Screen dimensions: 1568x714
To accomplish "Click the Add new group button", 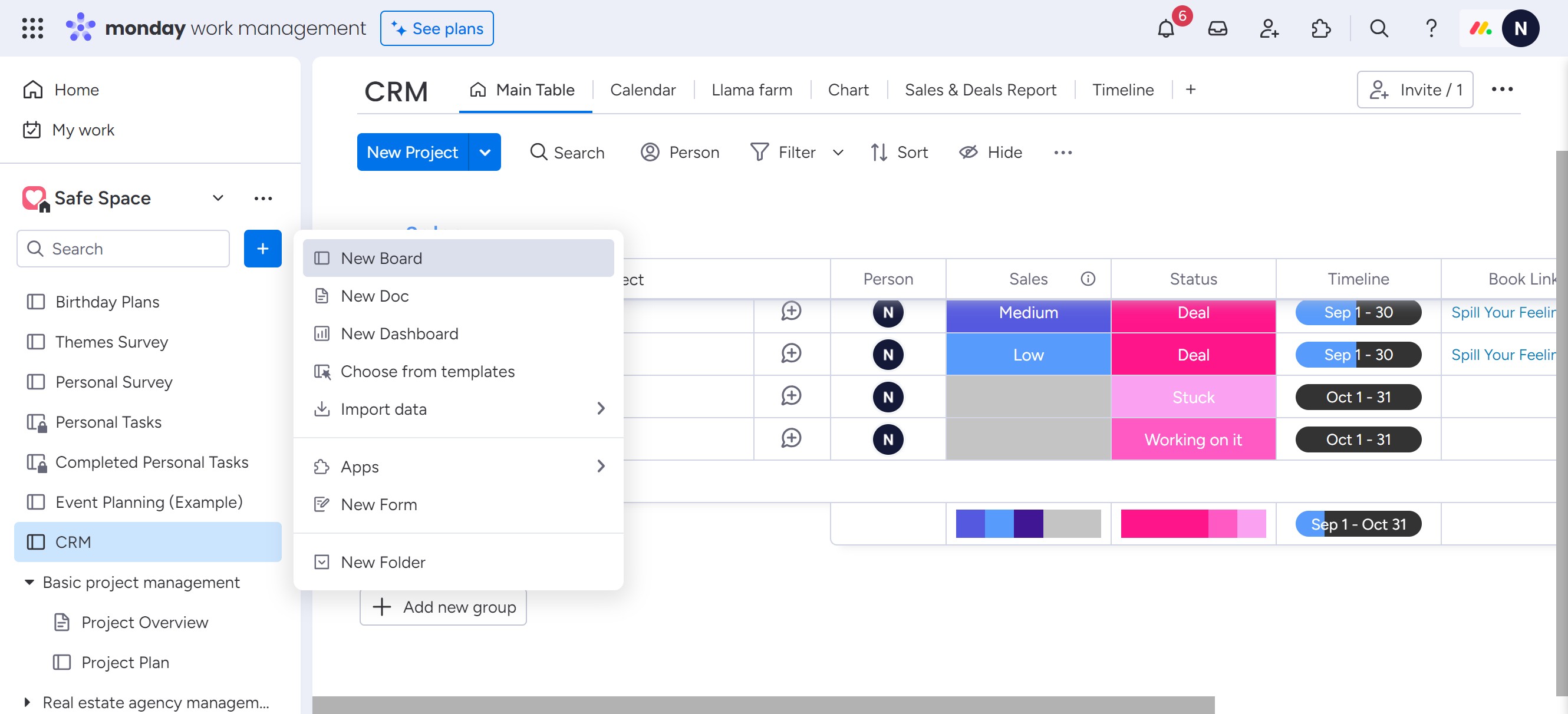I will 443,606.
